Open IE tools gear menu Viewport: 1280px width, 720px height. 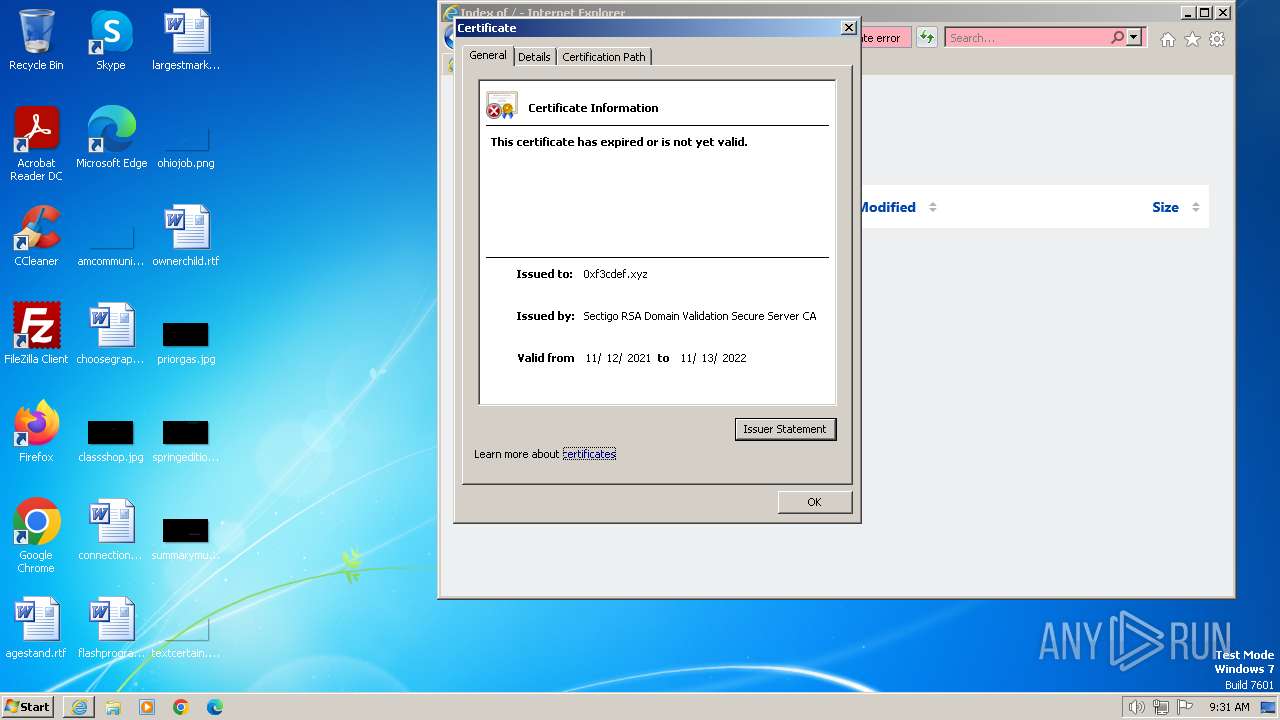pyautogui.click(x=1217, y=39)
